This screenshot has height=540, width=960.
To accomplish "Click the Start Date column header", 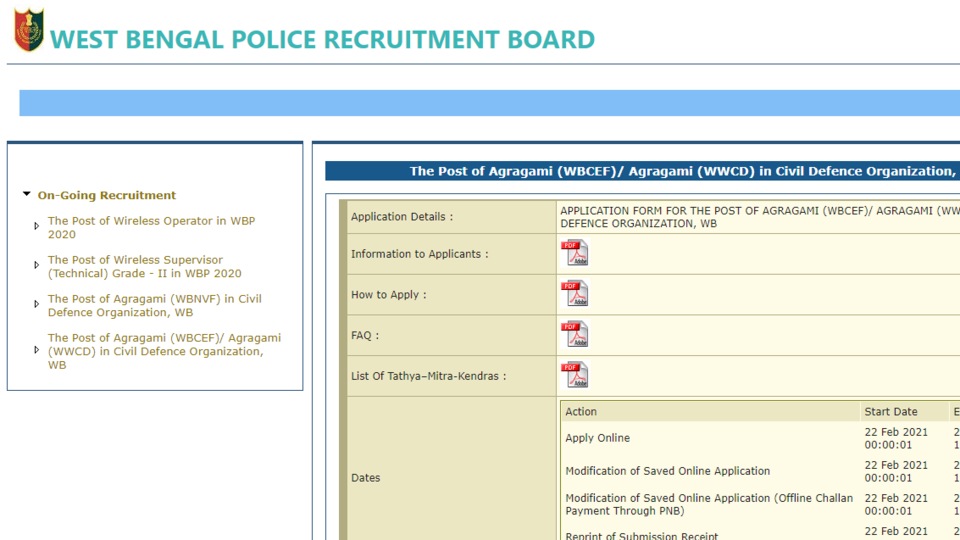I will (x=891, y=411).
